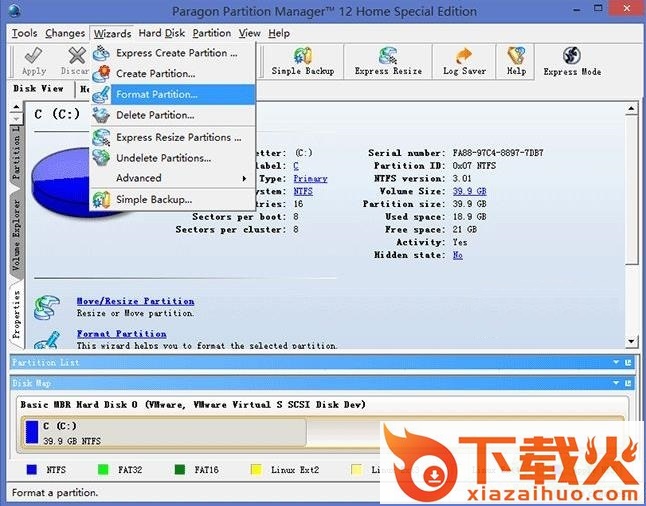Click the blue NTFS legend swatch
The image size is (646, 506).
[x=32, y=470]
